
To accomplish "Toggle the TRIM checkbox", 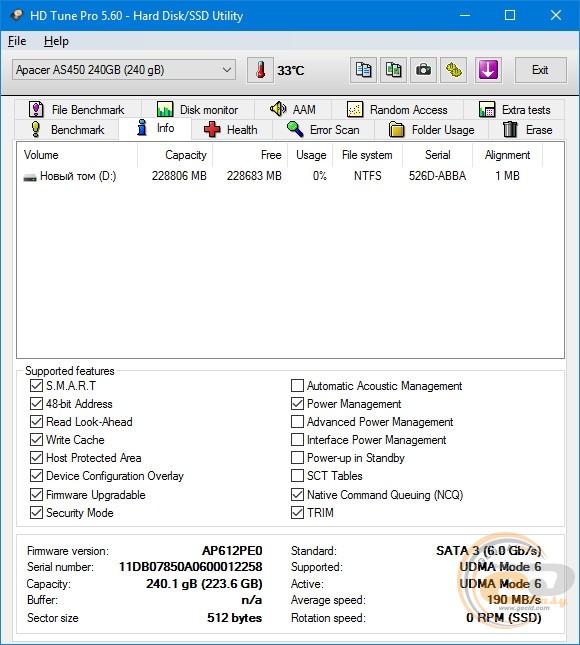I will [297, 513].
